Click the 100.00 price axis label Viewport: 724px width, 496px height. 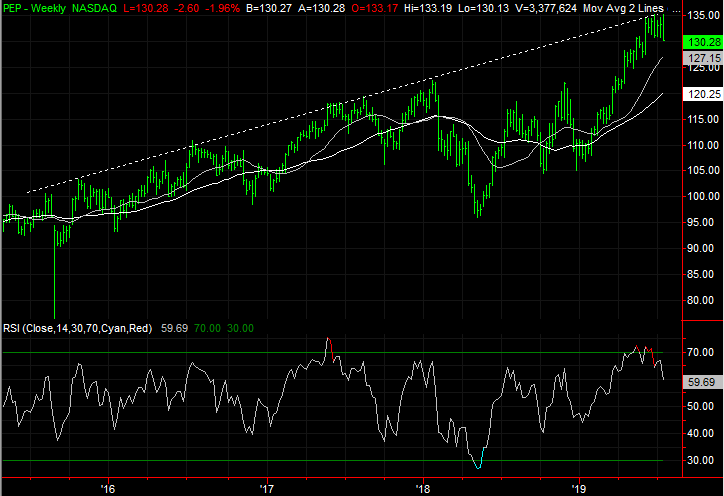tap(704, 196)
